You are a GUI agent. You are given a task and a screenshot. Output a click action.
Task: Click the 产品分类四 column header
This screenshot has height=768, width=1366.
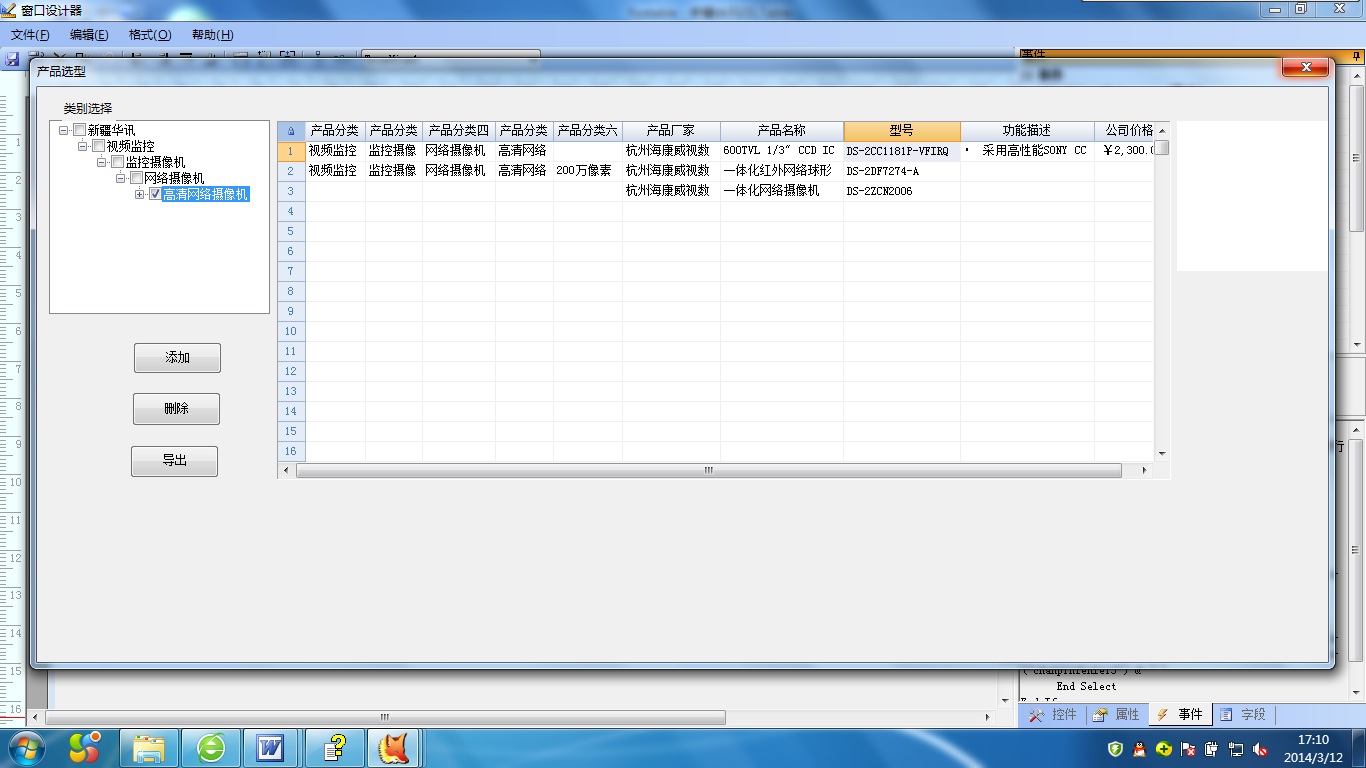[459, 131]
